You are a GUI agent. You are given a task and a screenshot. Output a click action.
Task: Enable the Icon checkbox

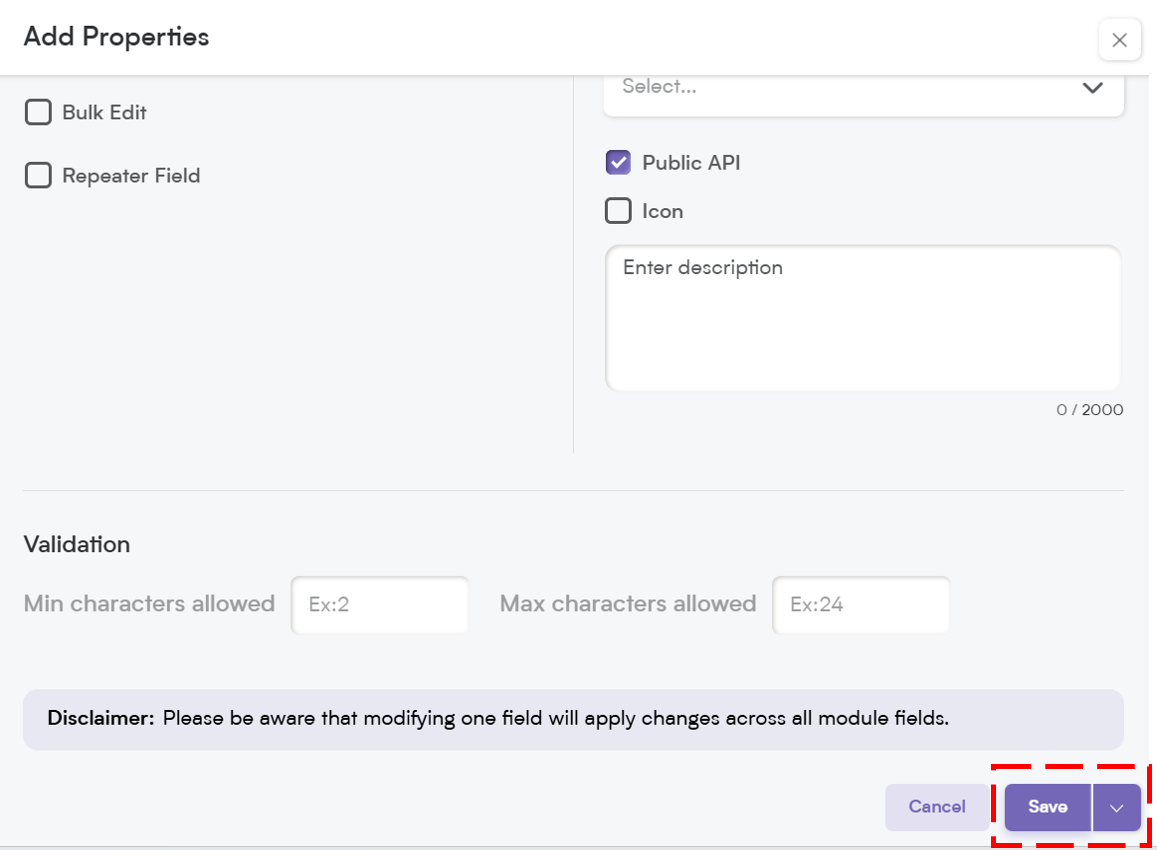(618, 211)
